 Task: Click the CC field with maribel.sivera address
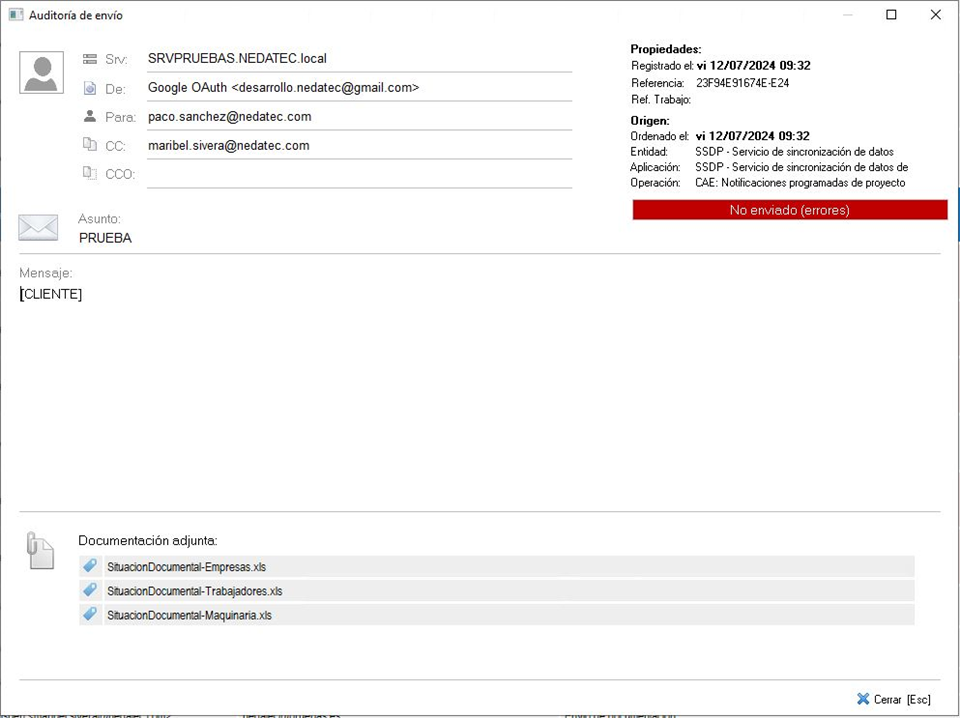358,146
